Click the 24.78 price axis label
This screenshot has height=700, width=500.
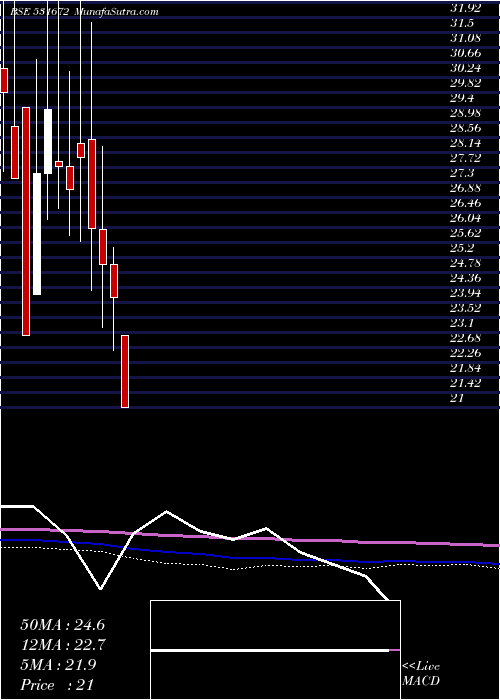tap(466, 263)
